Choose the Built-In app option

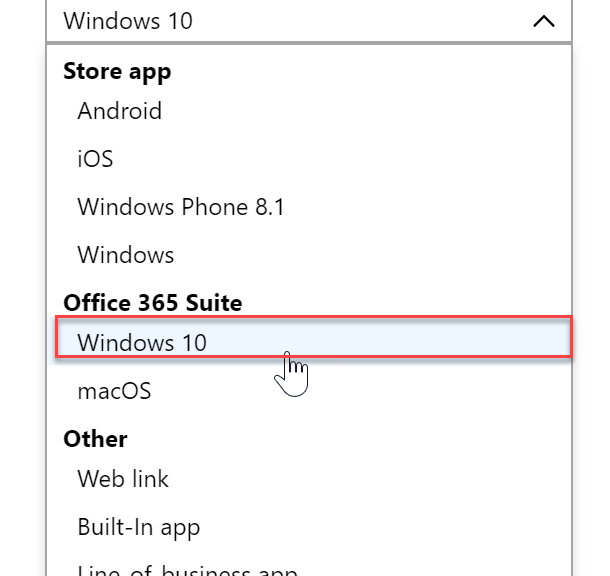[x=309, y=527]
